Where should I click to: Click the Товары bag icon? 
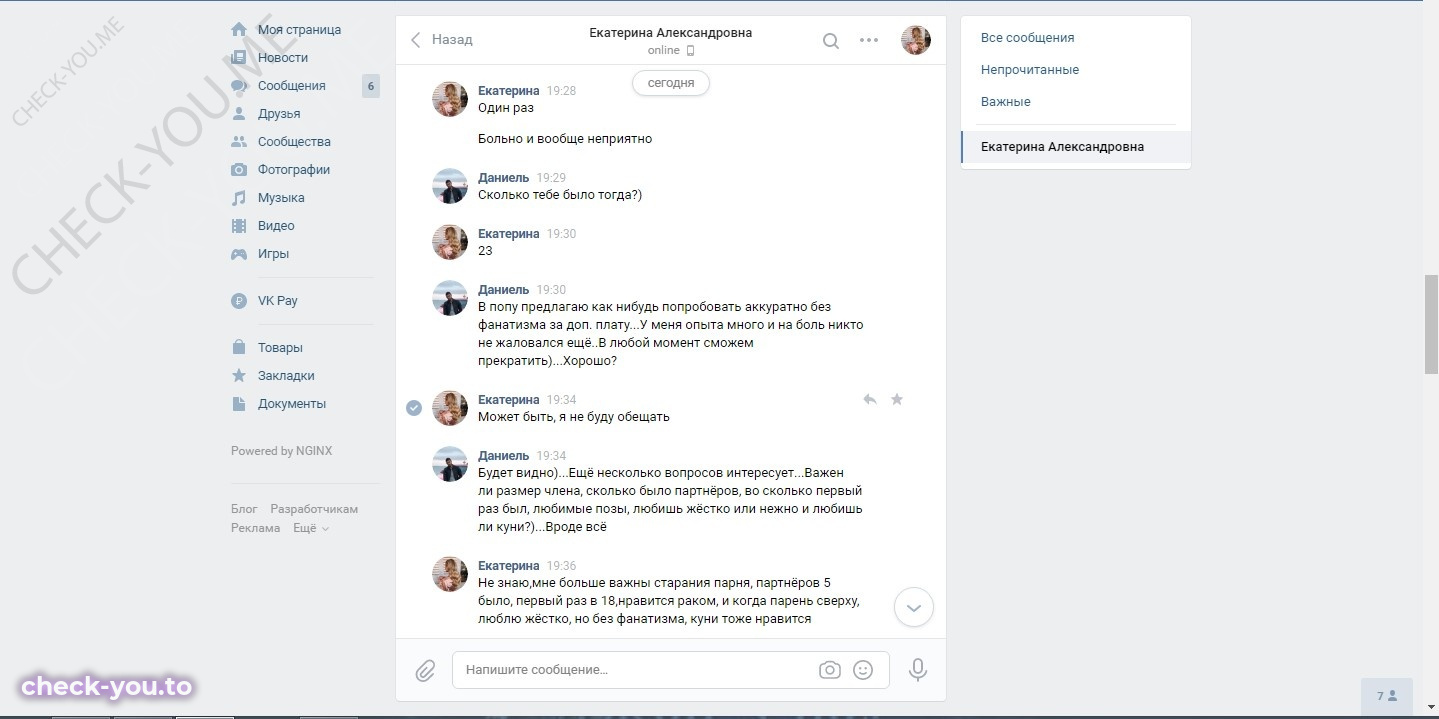tap(239, 348)
